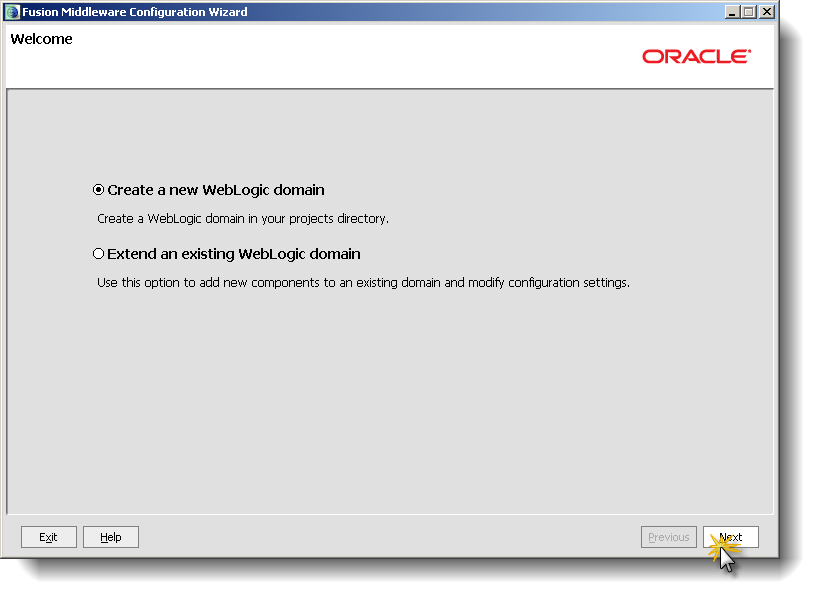Open Help for the Configuration Wizard
The height and width of the screenshot is (599, 820).
click(110, 537)
